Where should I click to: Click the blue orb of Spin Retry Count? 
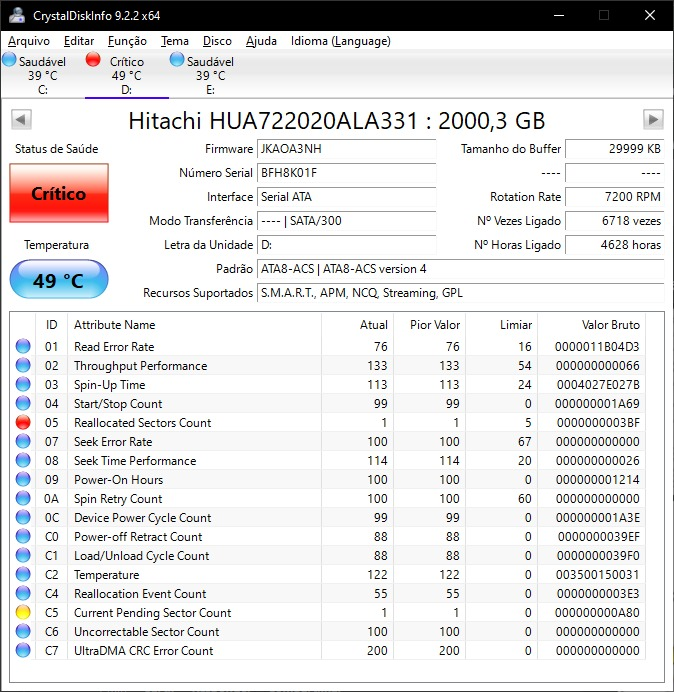tap(23, 498)
